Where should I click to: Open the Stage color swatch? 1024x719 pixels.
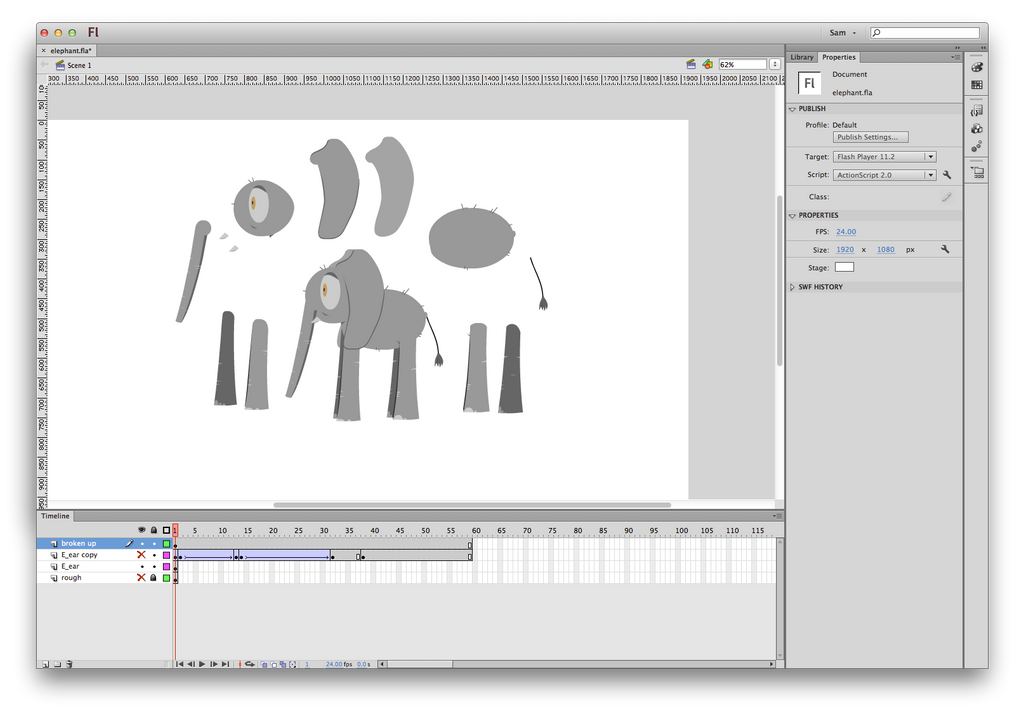[x=844, y=267]
